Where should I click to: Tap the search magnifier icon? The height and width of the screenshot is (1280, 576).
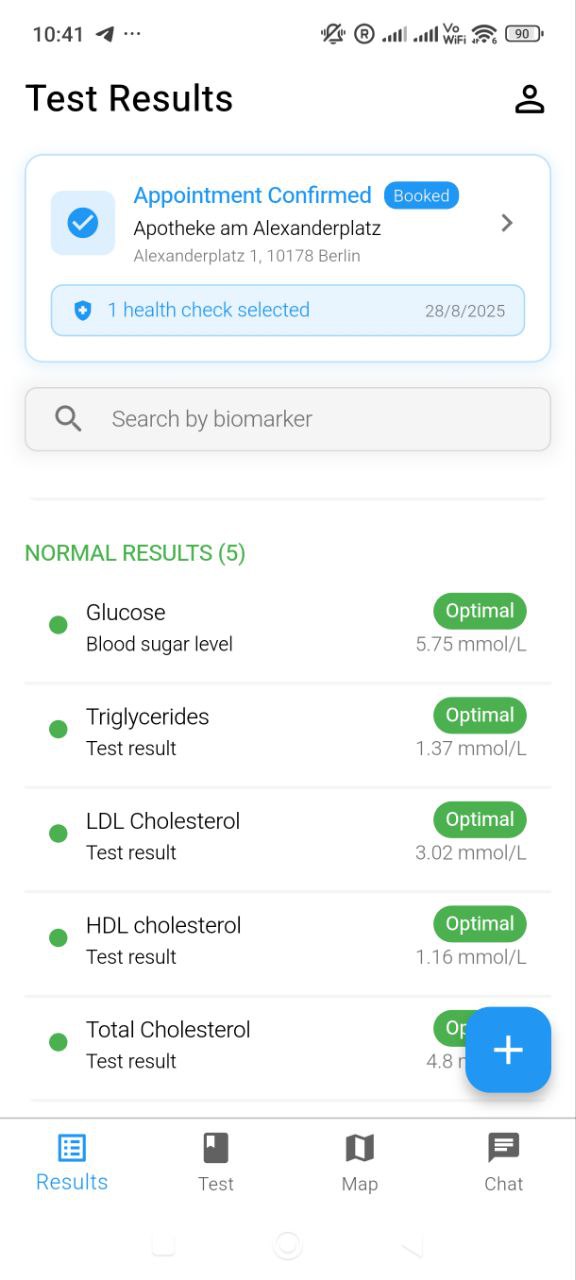[x=67, y=418]
